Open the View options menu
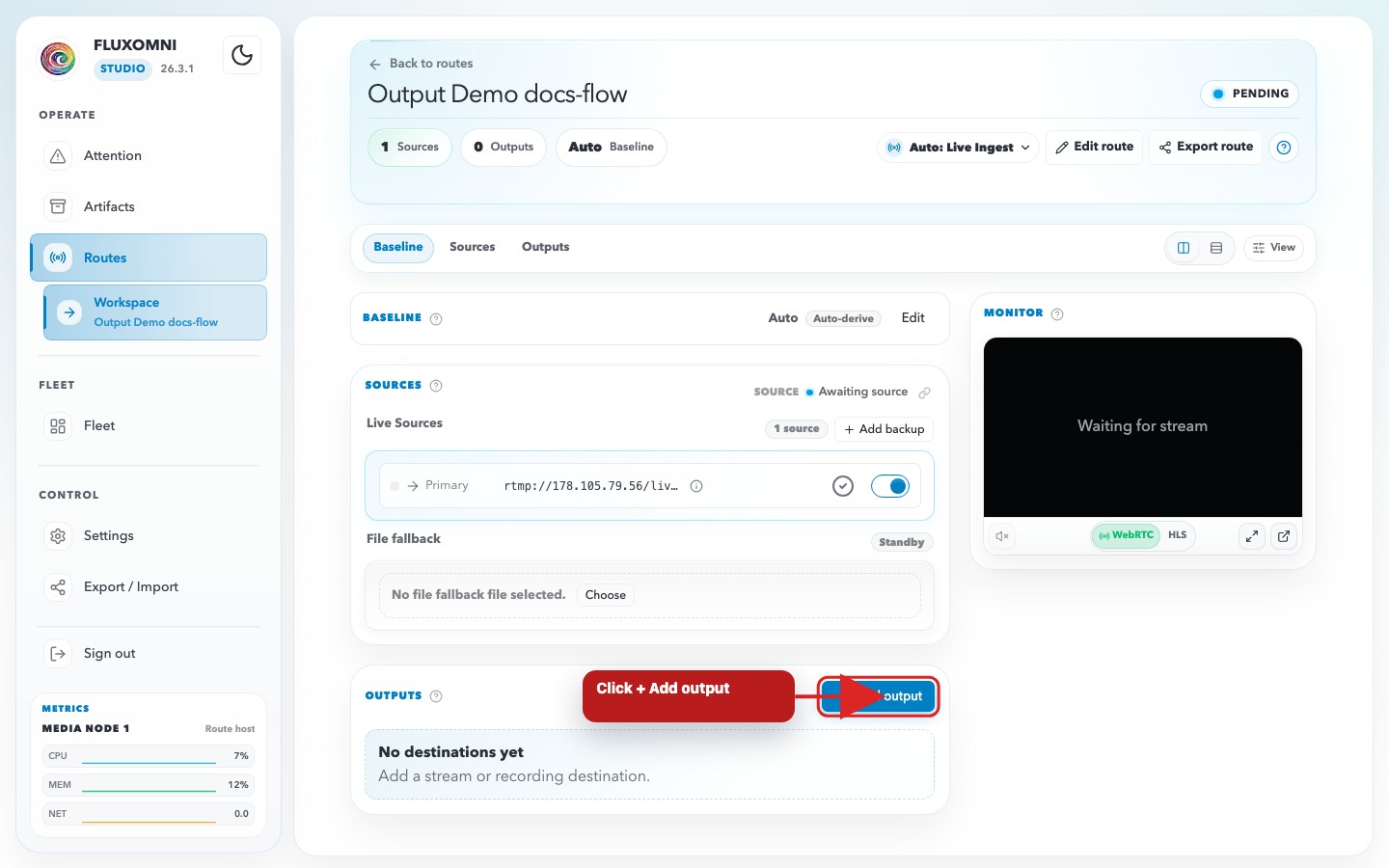 pyautogui.click(x=1273, y=248)
